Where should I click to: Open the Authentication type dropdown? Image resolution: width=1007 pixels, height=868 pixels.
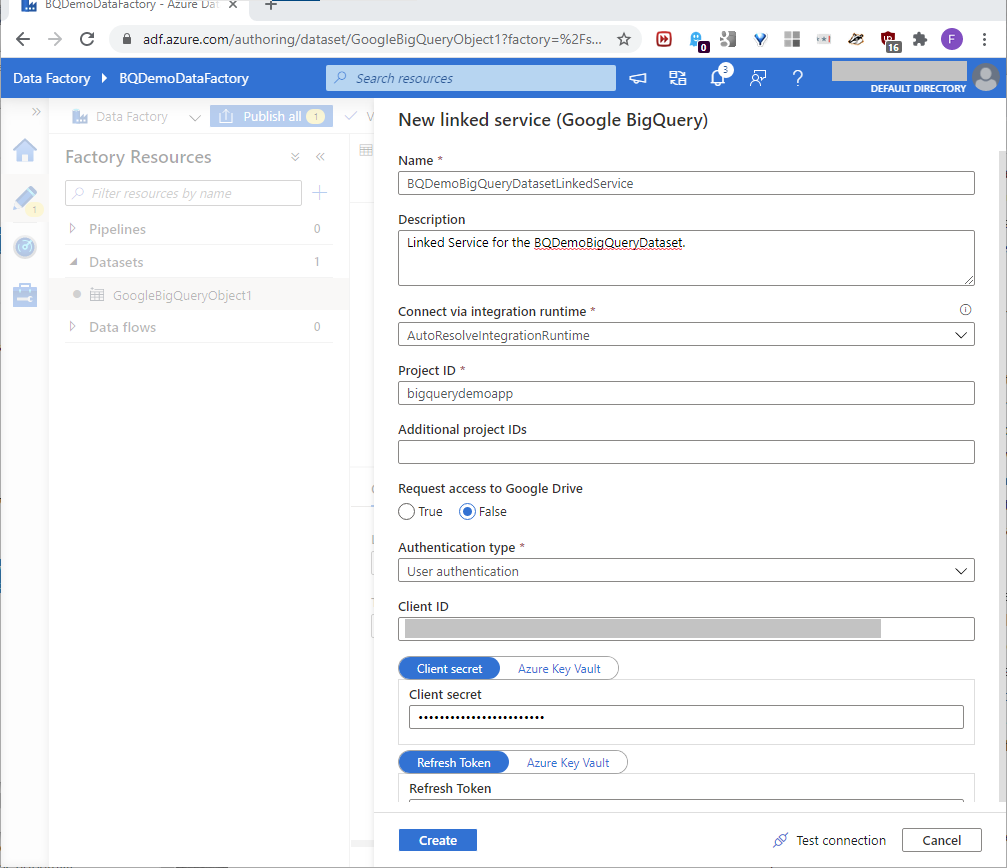click(x=686, y=571)
